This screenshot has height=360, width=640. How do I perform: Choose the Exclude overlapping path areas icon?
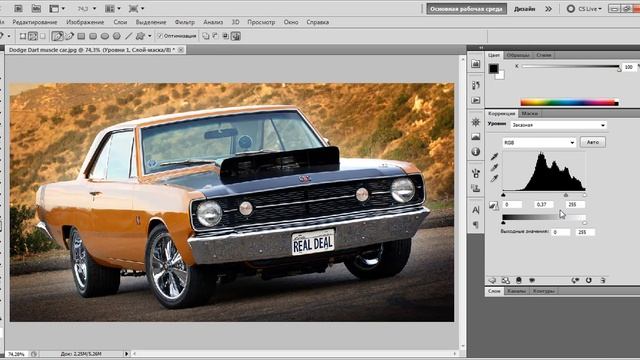(x=236, y=36)
